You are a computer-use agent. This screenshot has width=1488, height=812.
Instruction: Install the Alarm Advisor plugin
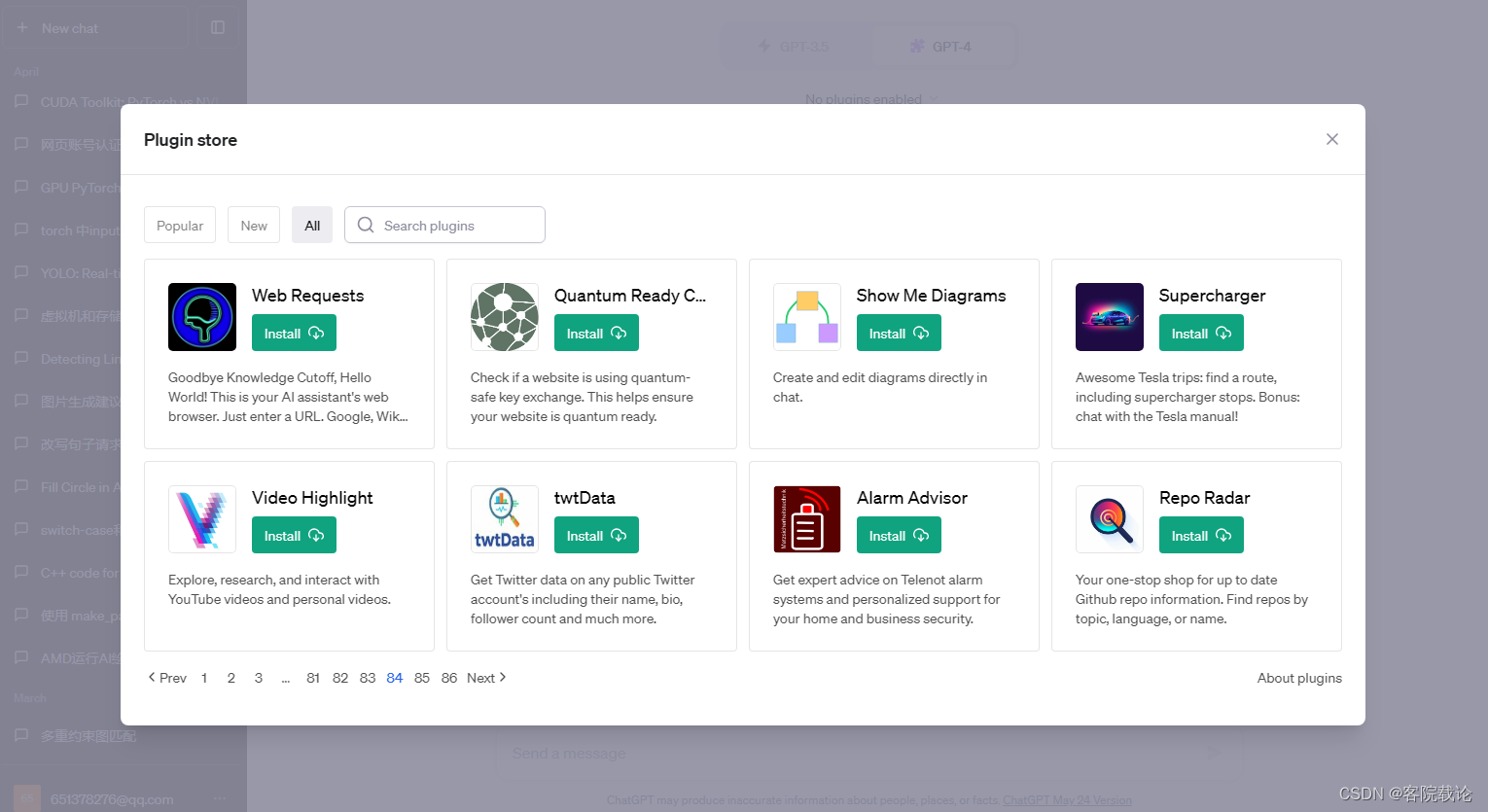(x=899, y=535)
